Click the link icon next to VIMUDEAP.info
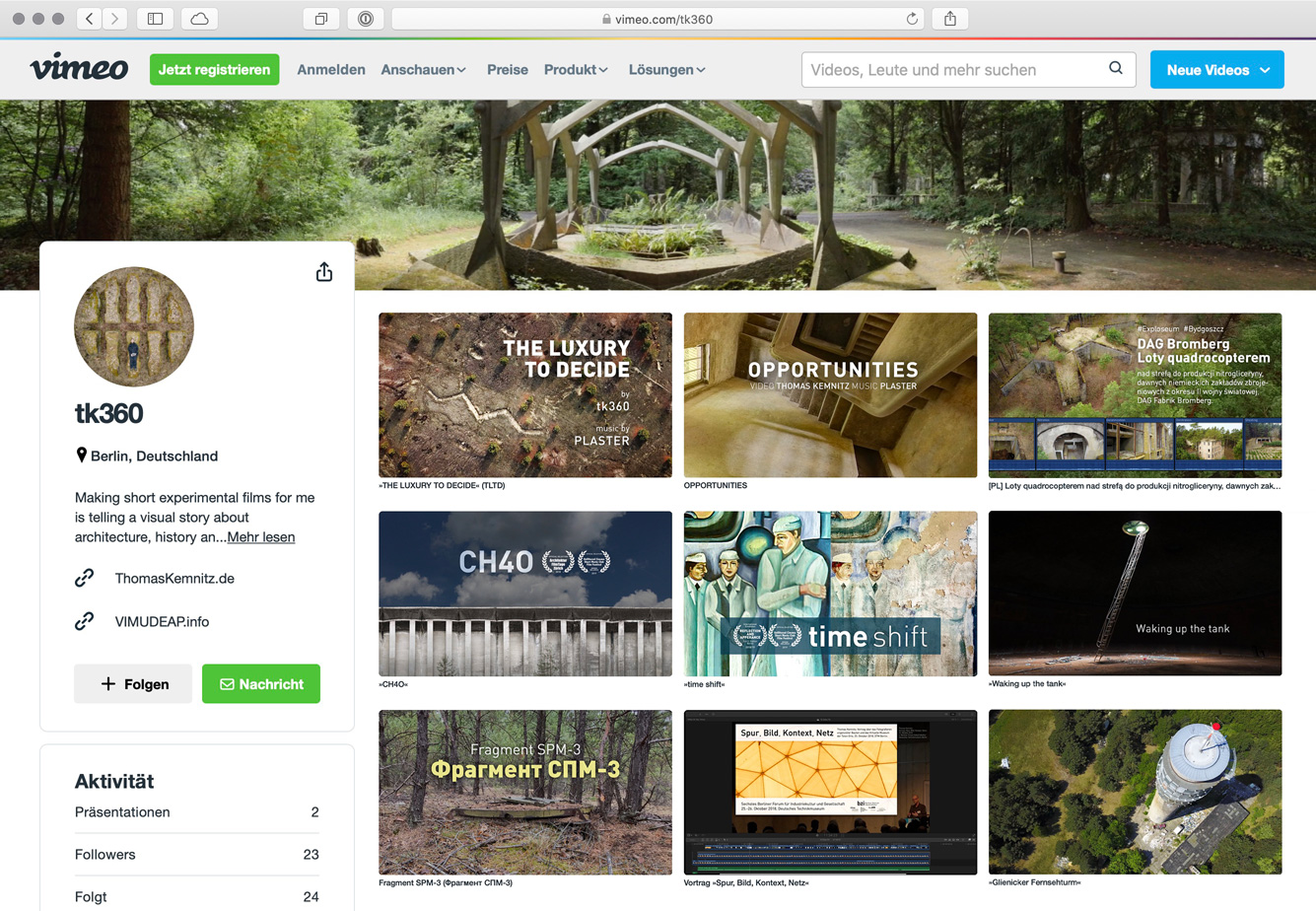The height and width of the screenshot is (911, 1316). coord(85,621)
